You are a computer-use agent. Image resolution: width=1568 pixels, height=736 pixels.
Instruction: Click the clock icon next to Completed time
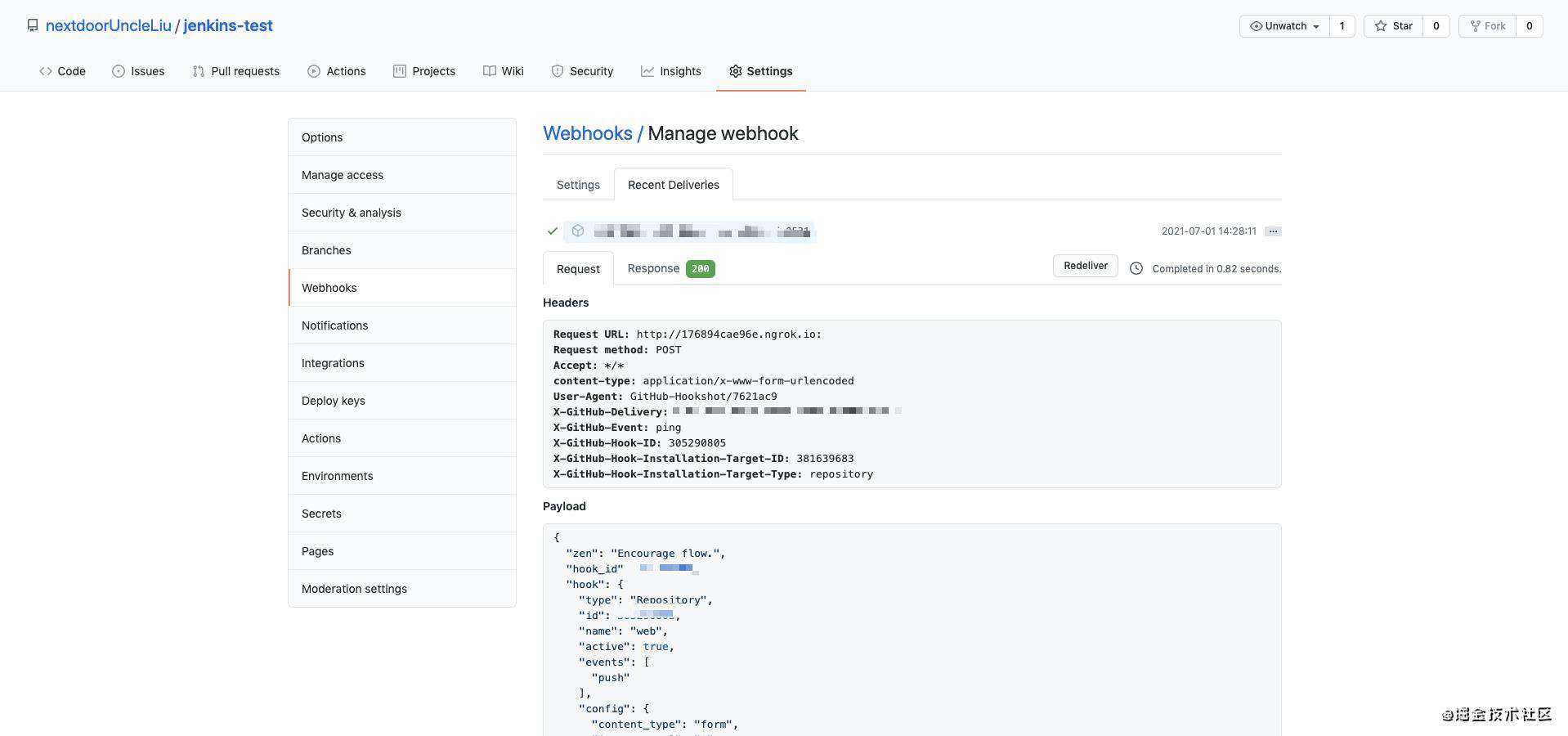[x=1136, y=268]
